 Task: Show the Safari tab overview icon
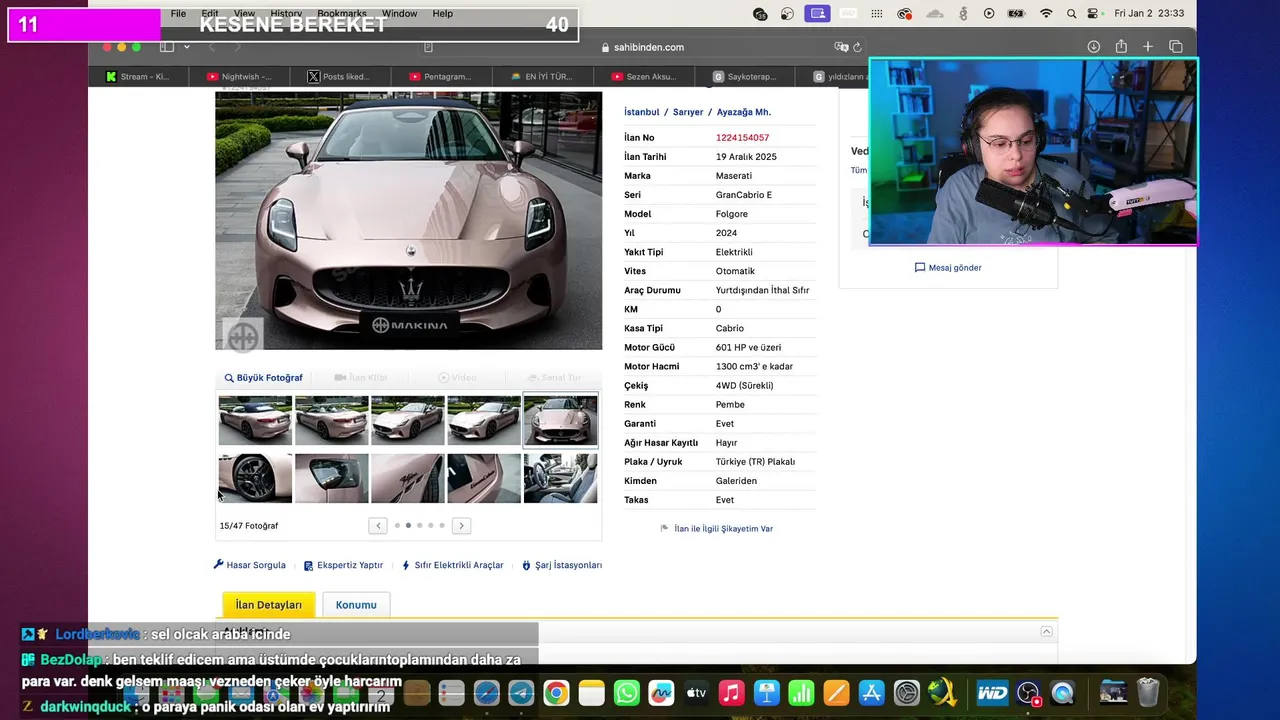[1176, 47]
